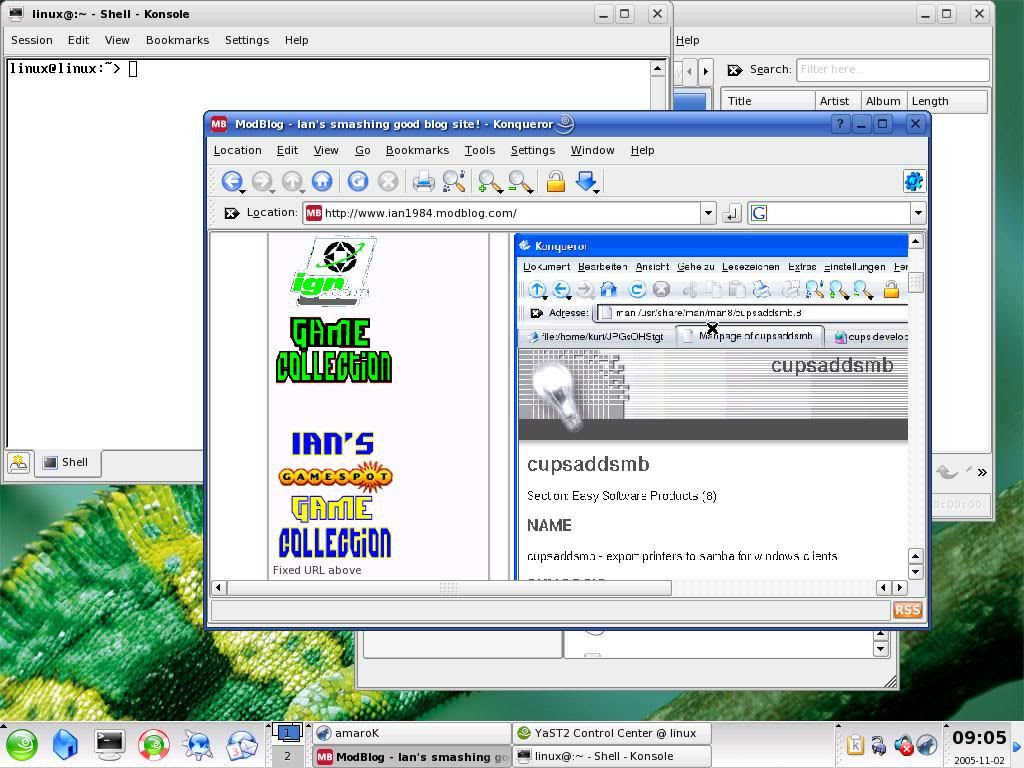Switch to ModBlog Konqueror taskbar entry
This screenshot has width=1024, height=768.
click(x=411, y=756)
